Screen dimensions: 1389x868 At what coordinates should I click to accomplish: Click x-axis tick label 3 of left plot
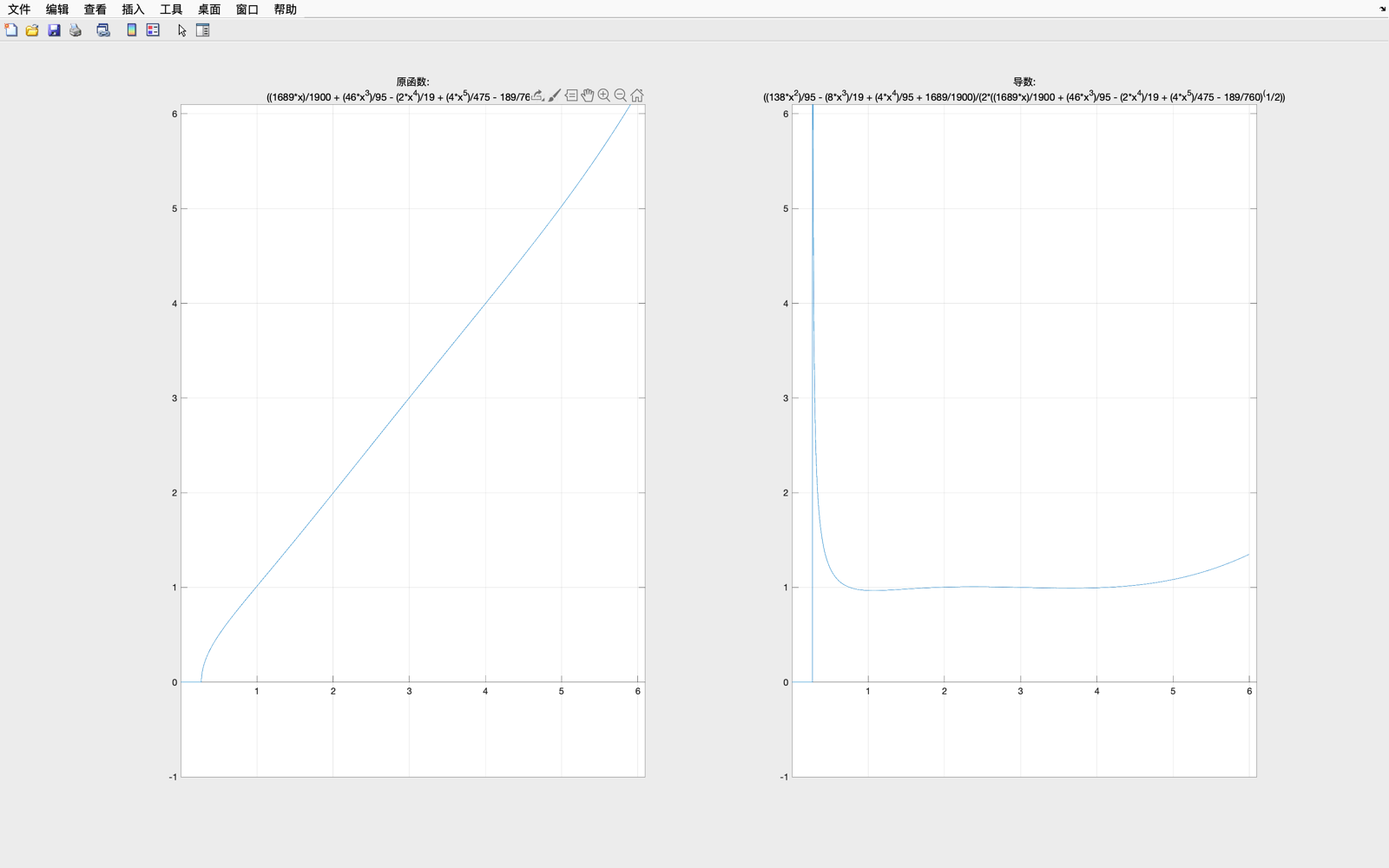(409, 692)
